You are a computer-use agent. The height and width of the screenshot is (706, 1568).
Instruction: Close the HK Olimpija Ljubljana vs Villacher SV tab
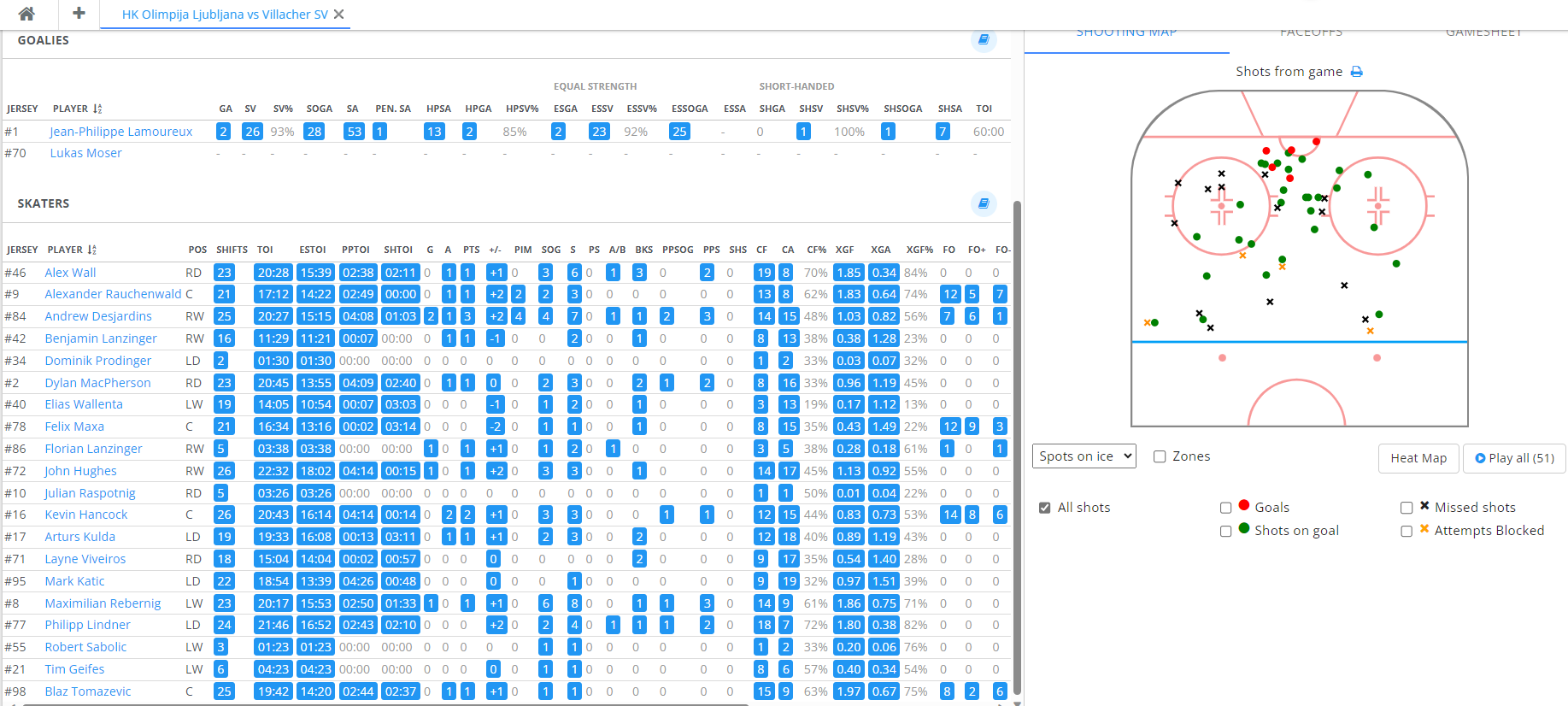click(339, 15)
